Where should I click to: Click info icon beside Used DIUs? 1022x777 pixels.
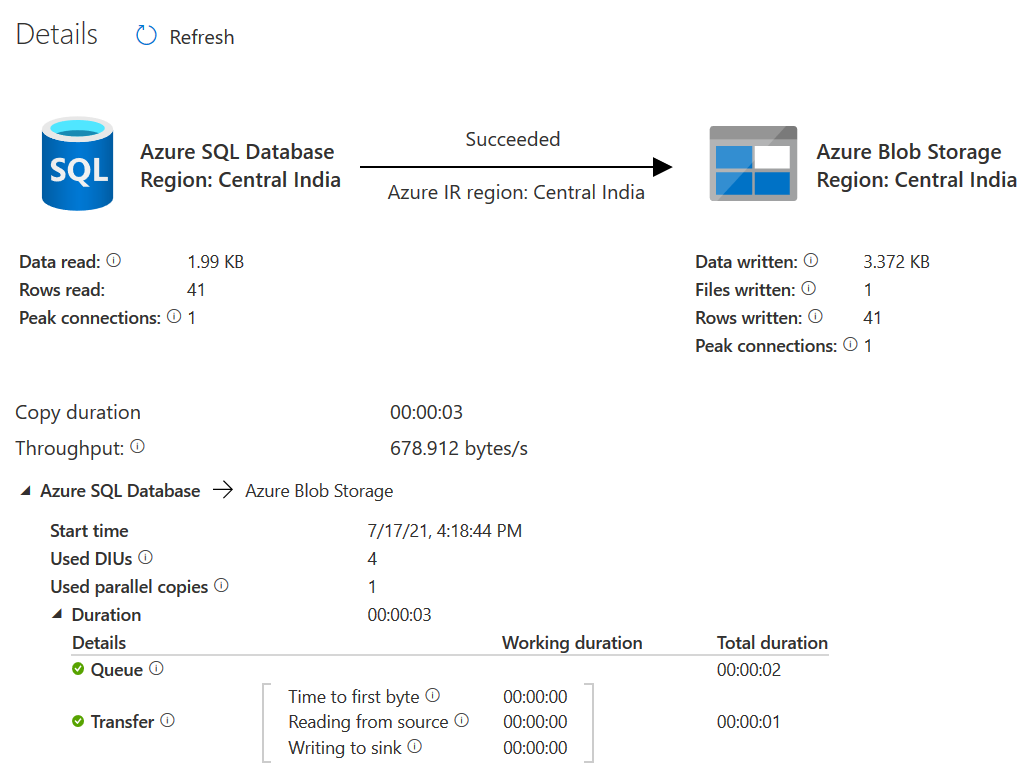coord(146,558)
